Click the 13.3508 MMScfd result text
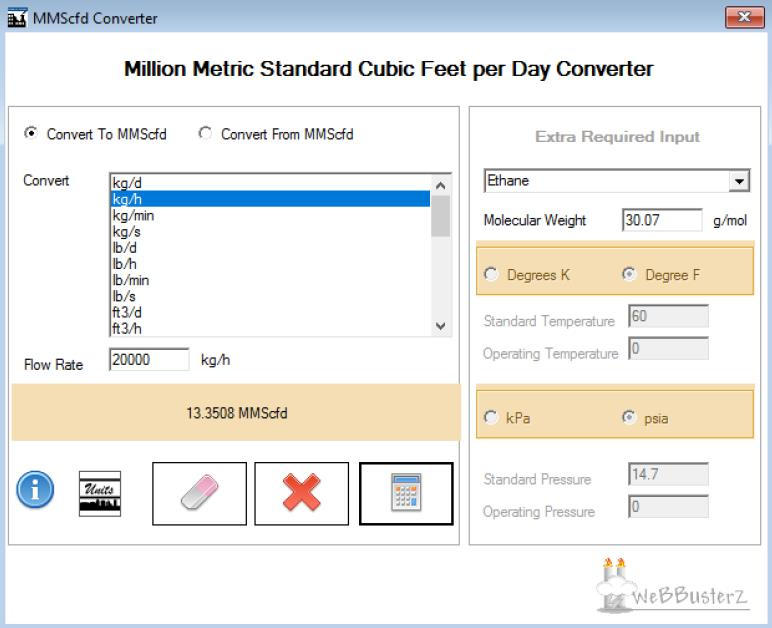The image size is (772, 628). coord(237,412)
